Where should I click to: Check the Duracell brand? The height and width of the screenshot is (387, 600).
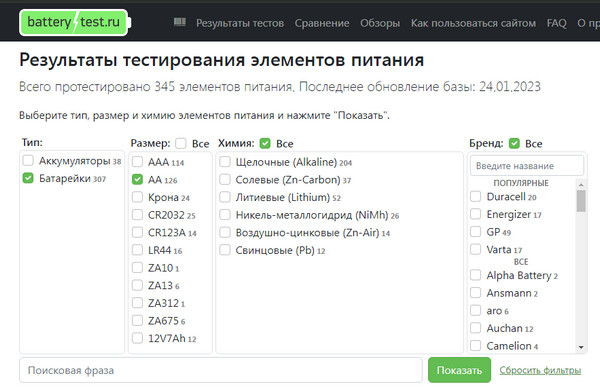476,196
